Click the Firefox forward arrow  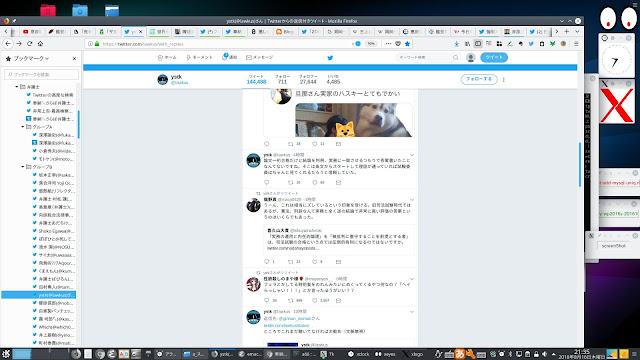19,44
